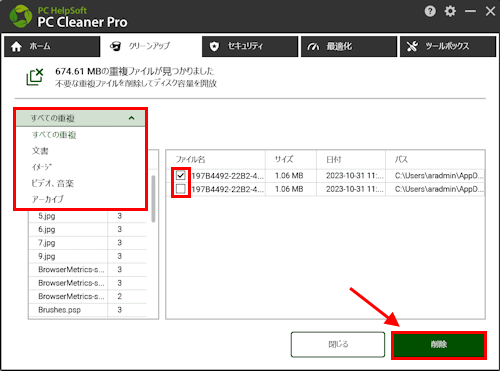This screenshot has height=371, width=500.
Task: Check the second 197B4492-22B2 file checkbox
Action: [x=181, y=189]
